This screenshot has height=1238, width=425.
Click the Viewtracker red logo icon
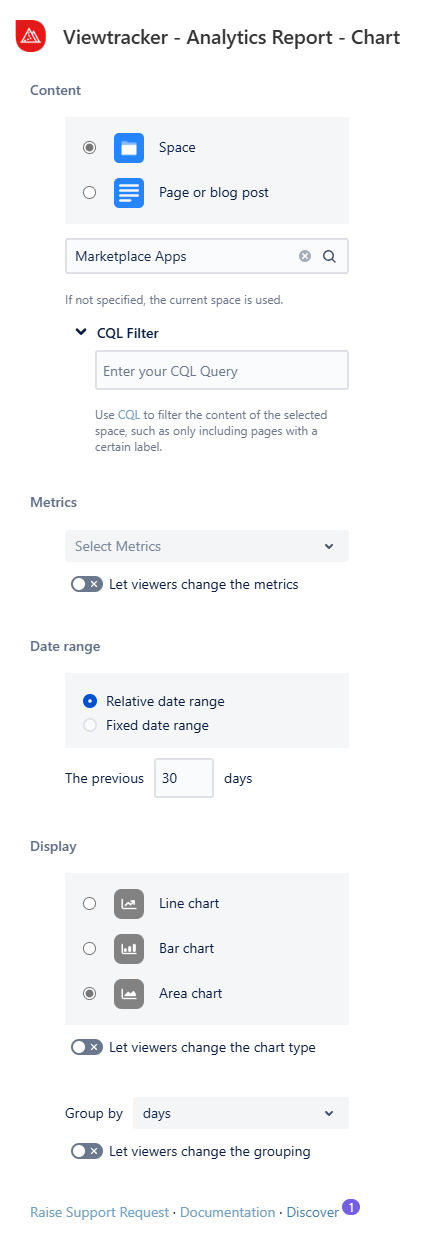(x=31, y=38)
